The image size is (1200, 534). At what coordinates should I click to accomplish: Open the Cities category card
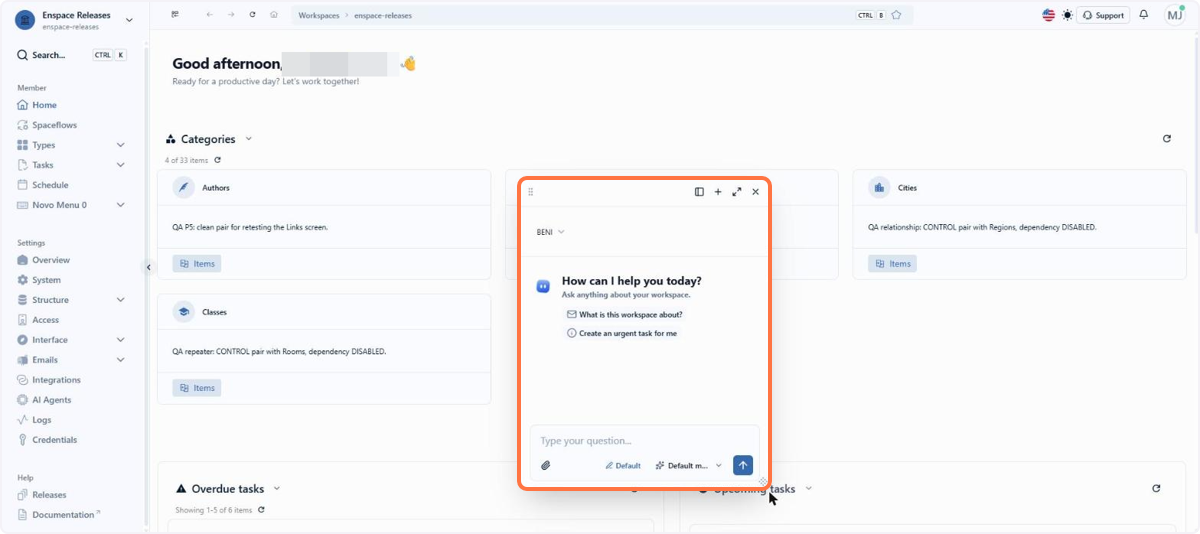1019,224
